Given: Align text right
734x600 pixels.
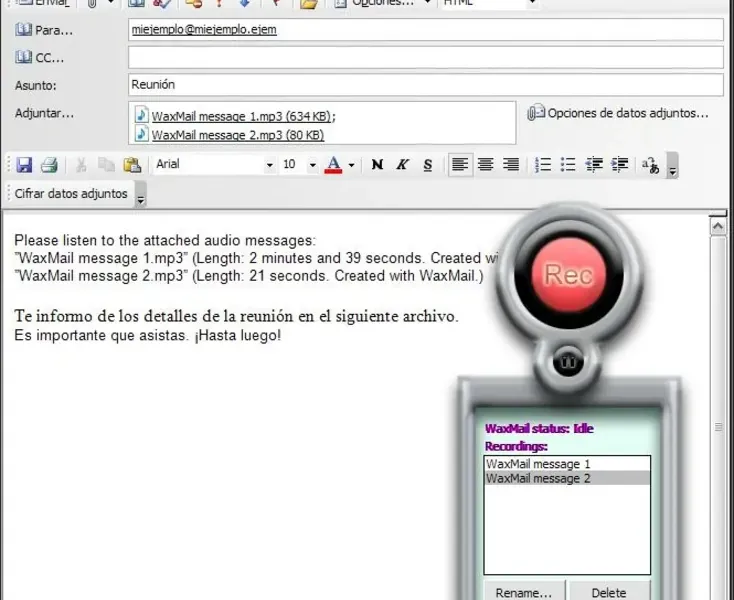Looking at the screenshot, I should [x=511, y=165].
